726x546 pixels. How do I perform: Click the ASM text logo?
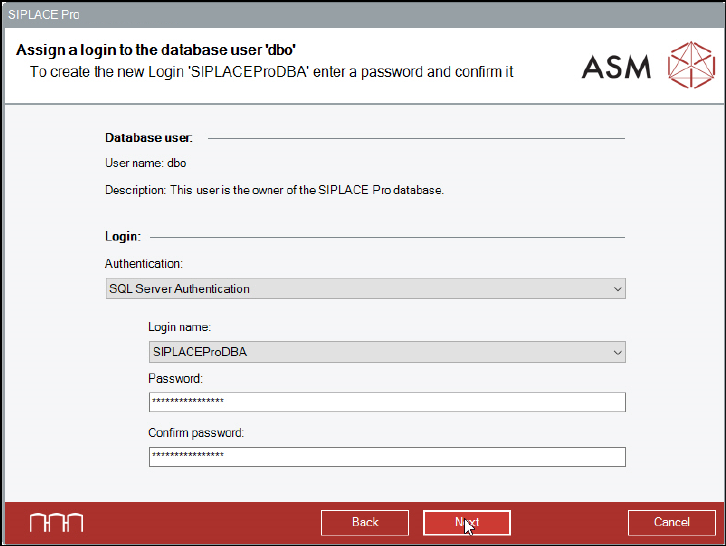click(616, 67)
